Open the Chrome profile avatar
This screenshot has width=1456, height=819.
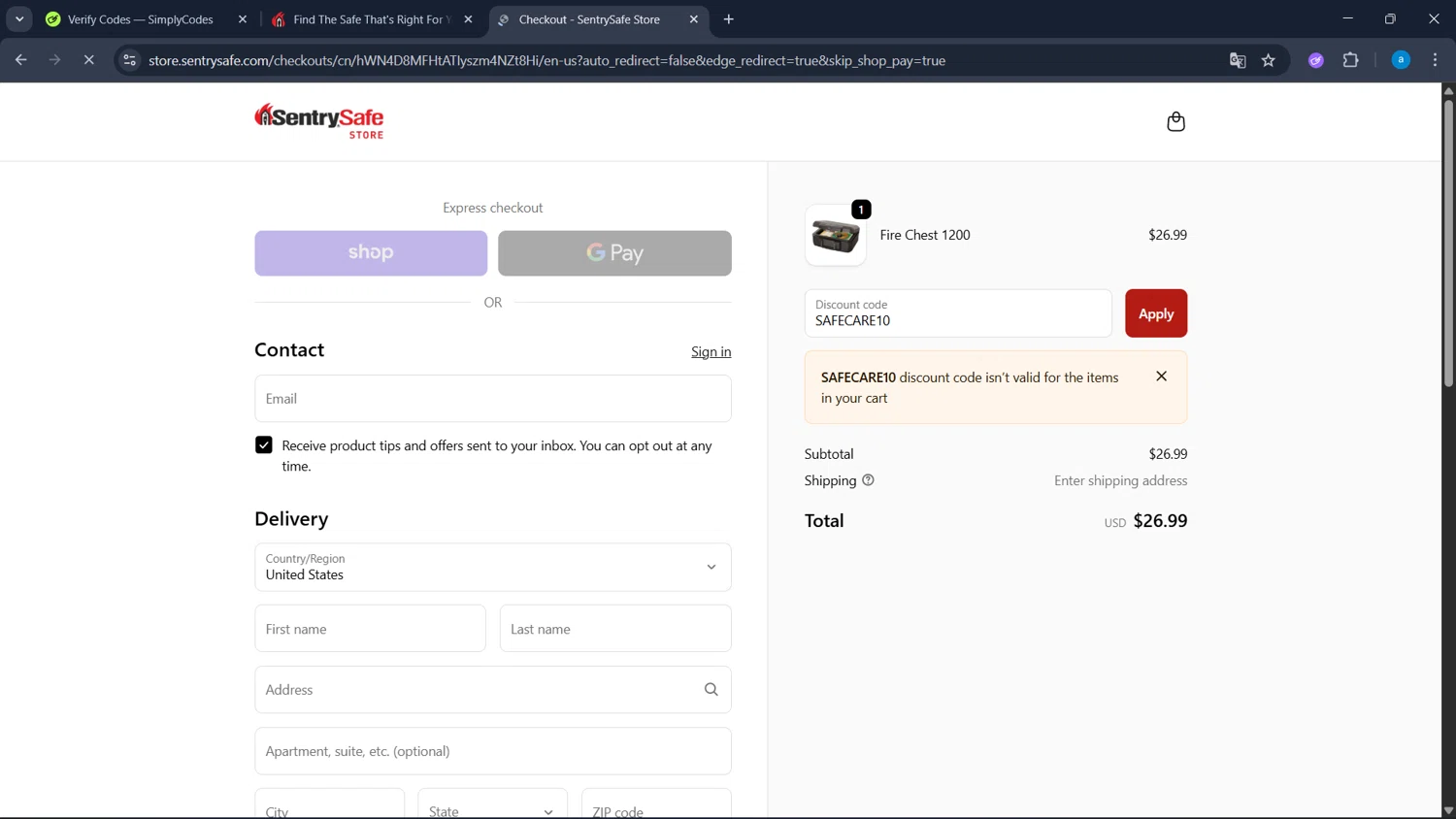pos(1401,60)
